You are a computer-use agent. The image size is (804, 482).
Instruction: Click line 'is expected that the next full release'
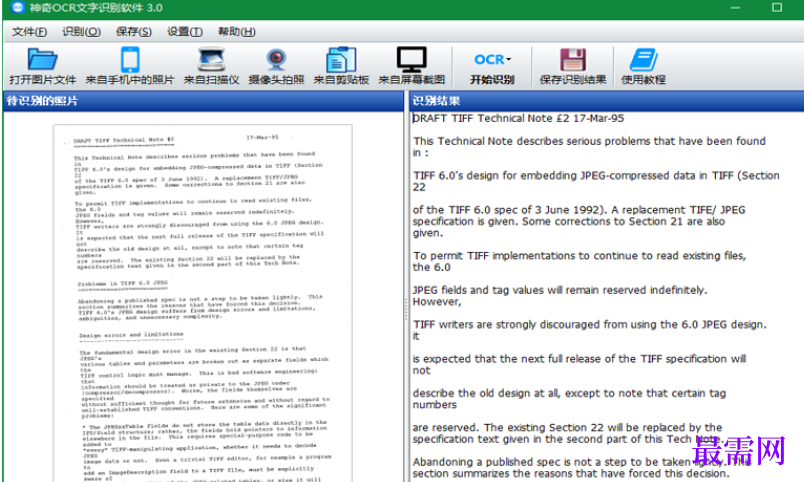[x=579, y=359]
